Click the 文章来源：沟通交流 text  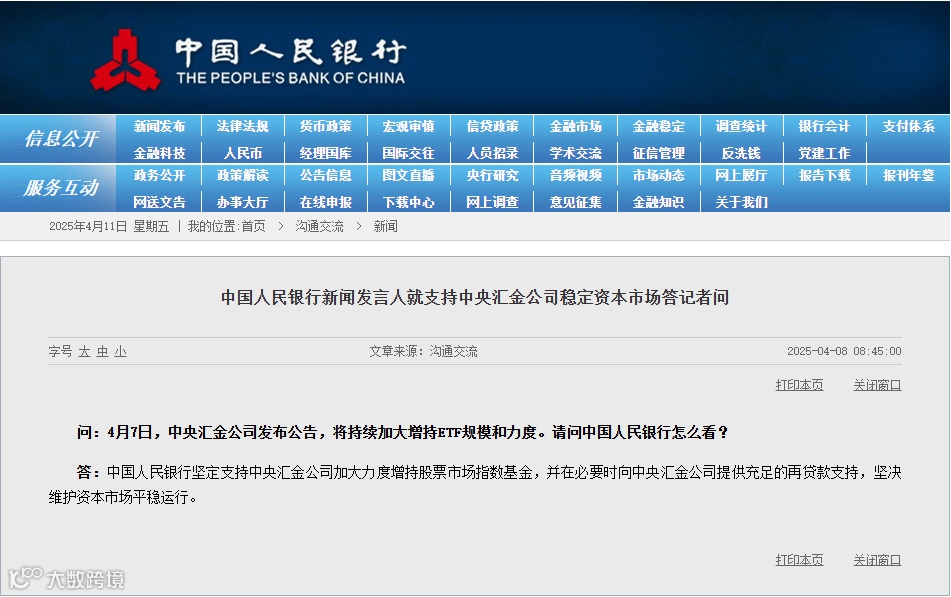[x=423, y=351]
